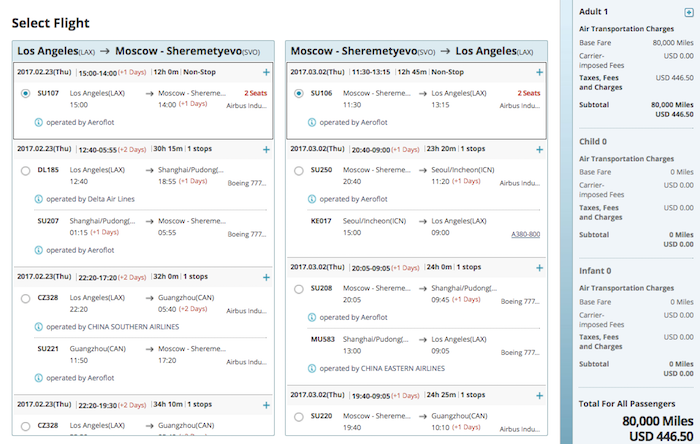Click the Adult subtotal USD 446.50 value
The width and height of the screenshot is (700, 444).
click(674, 115)
